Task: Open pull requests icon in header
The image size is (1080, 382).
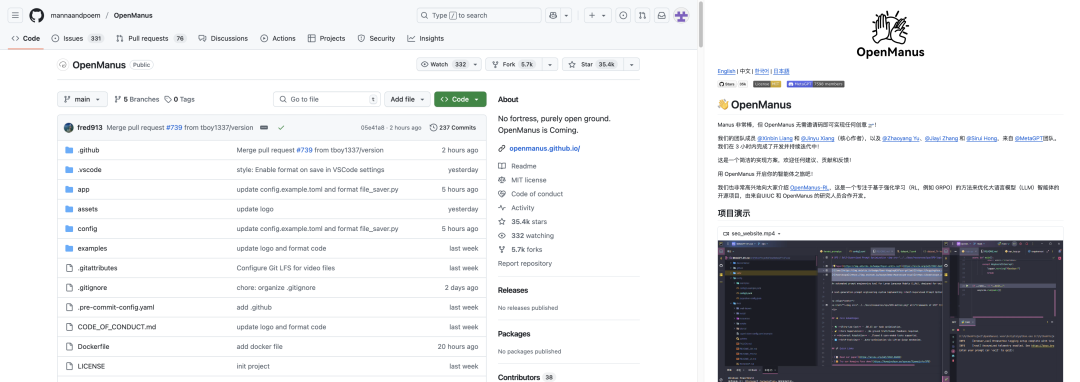Action: (642, 15)
